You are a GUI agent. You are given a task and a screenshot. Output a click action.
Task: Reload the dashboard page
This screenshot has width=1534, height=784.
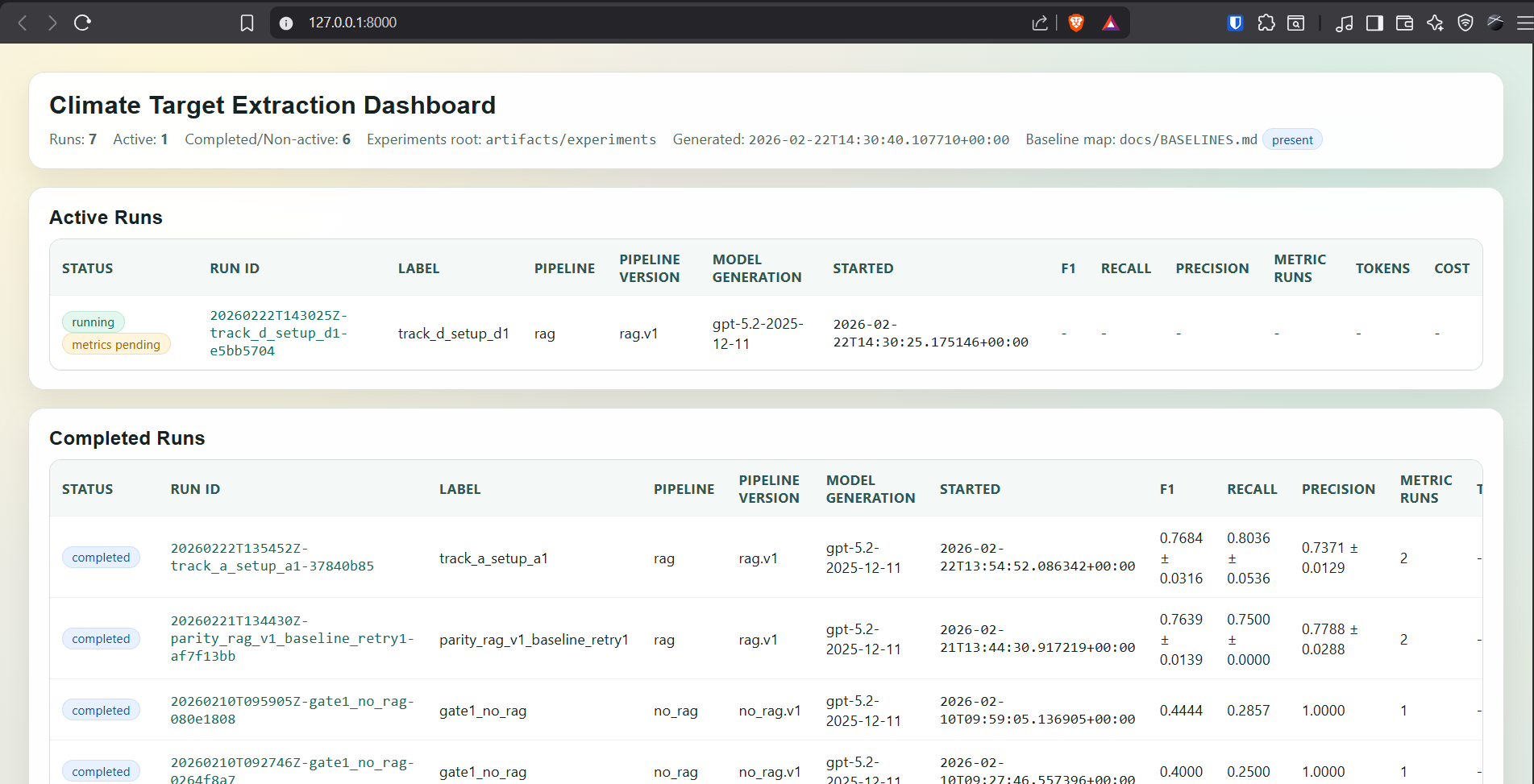pyautogui.click(x=82, y=23)
